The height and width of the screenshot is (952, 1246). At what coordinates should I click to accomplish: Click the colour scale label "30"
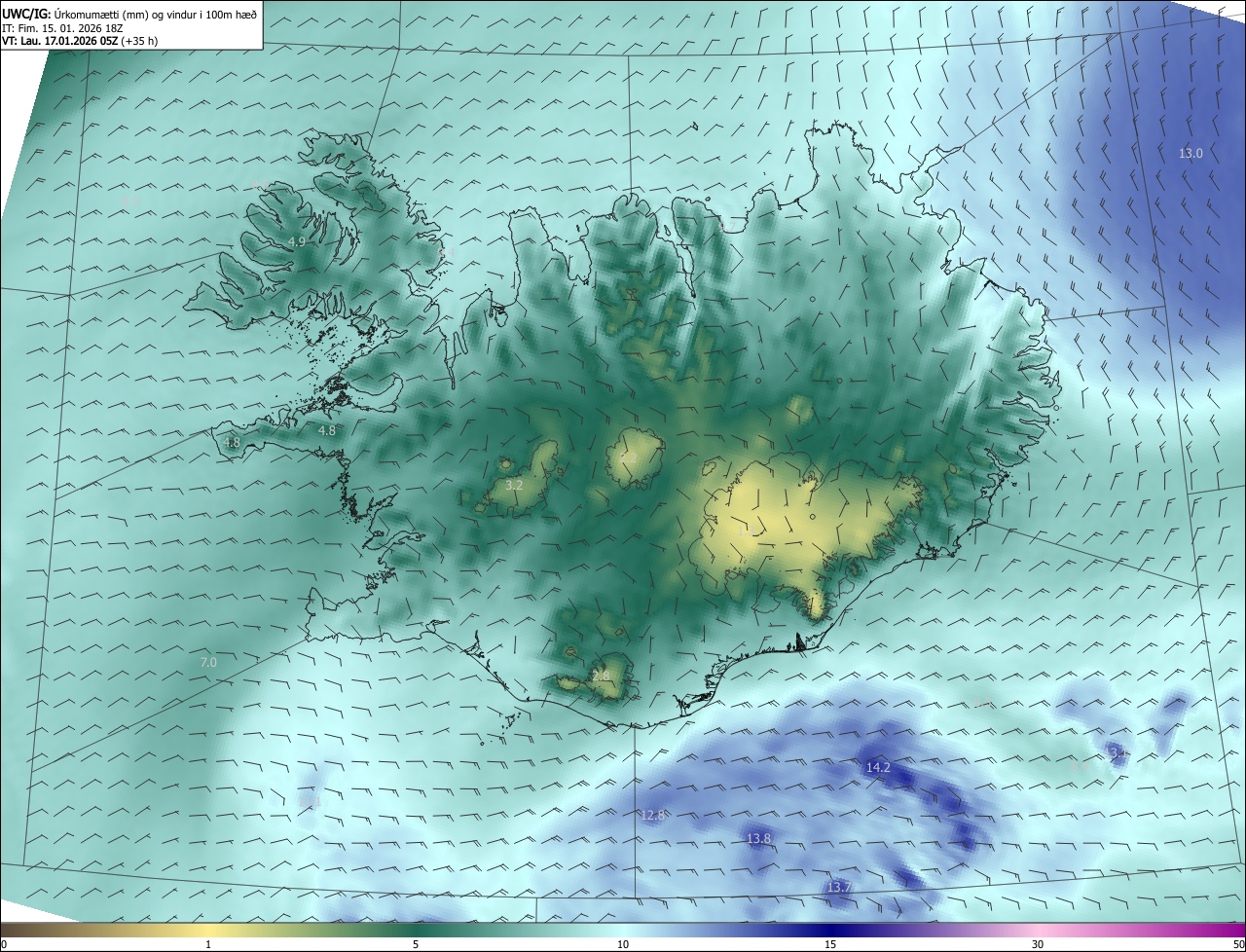click(x=1038, y=944)
